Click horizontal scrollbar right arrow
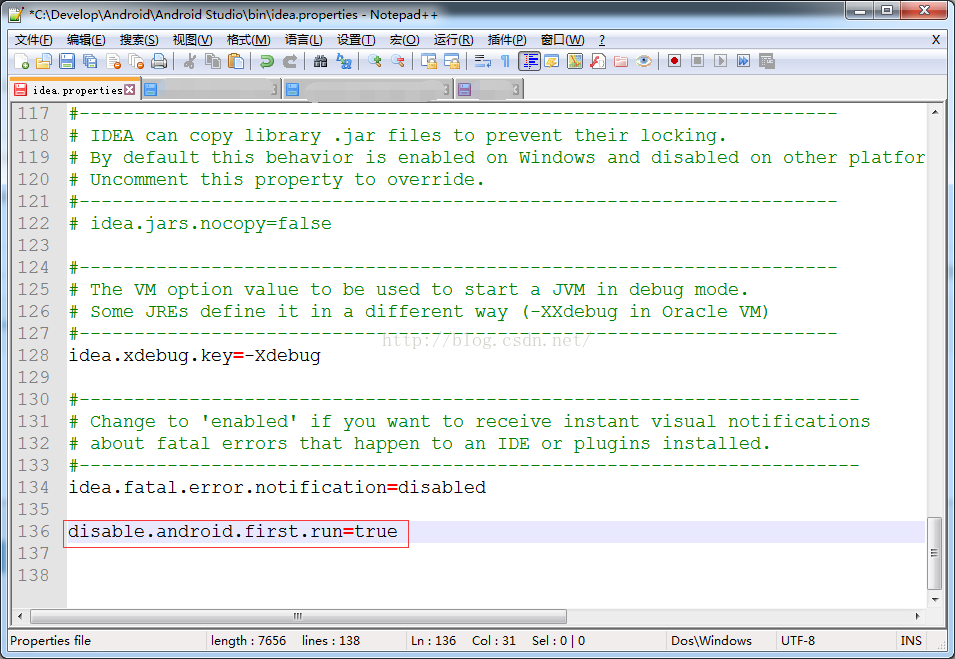 tap(917, 616)
